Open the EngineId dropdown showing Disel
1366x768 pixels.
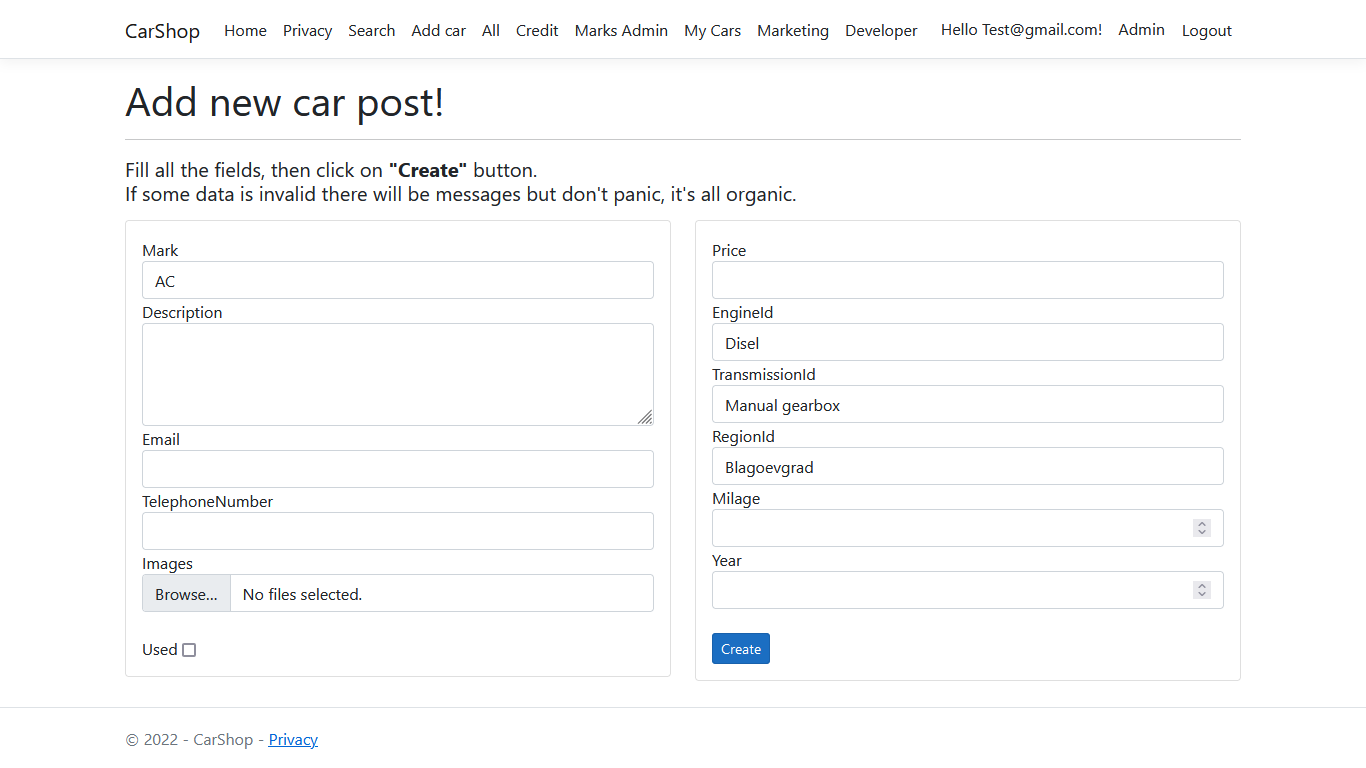[x=966, y=342]
